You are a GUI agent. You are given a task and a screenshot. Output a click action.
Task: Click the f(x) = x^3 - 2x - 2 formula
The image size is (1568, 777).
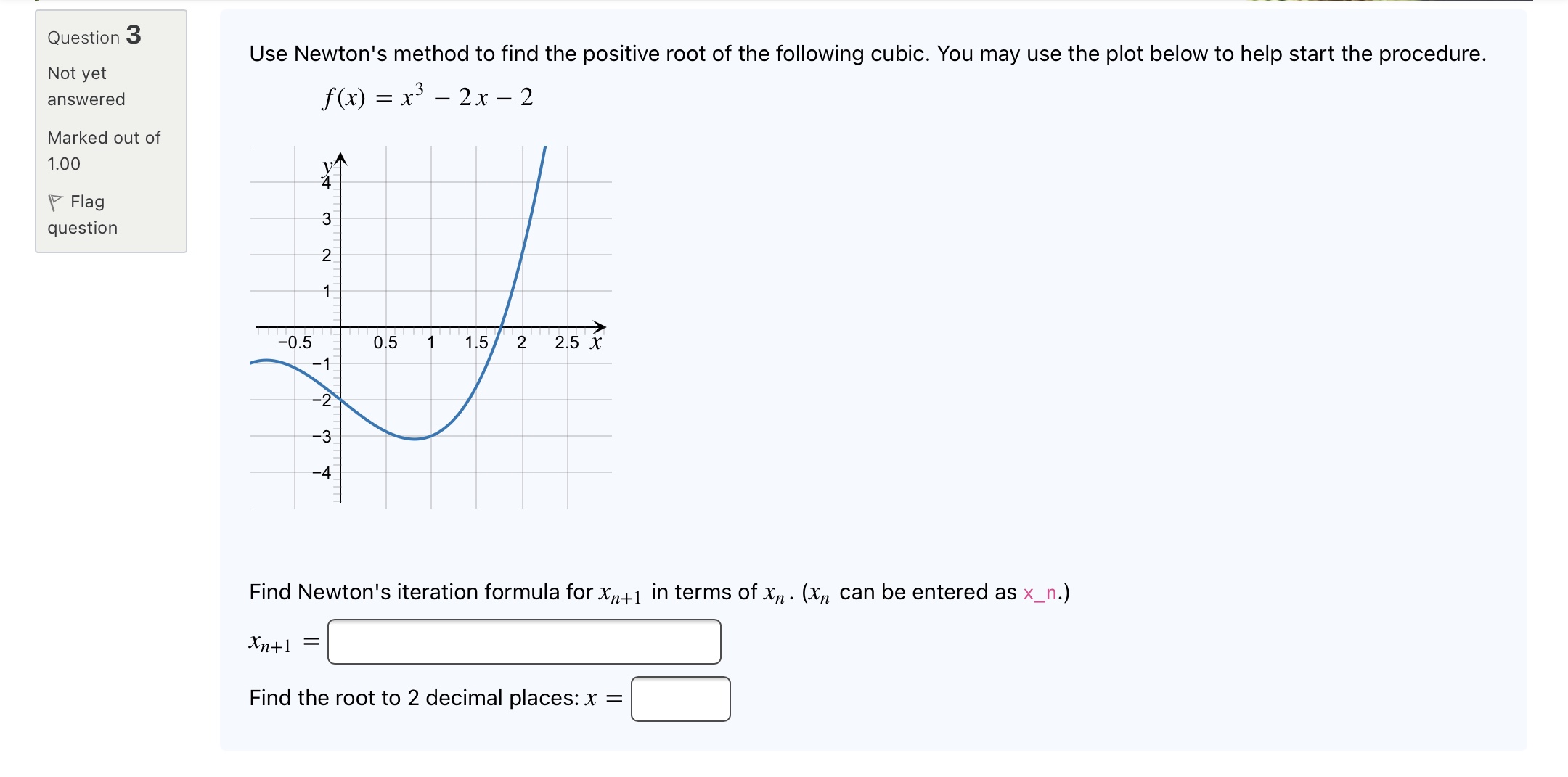click(x=427, y=96)
